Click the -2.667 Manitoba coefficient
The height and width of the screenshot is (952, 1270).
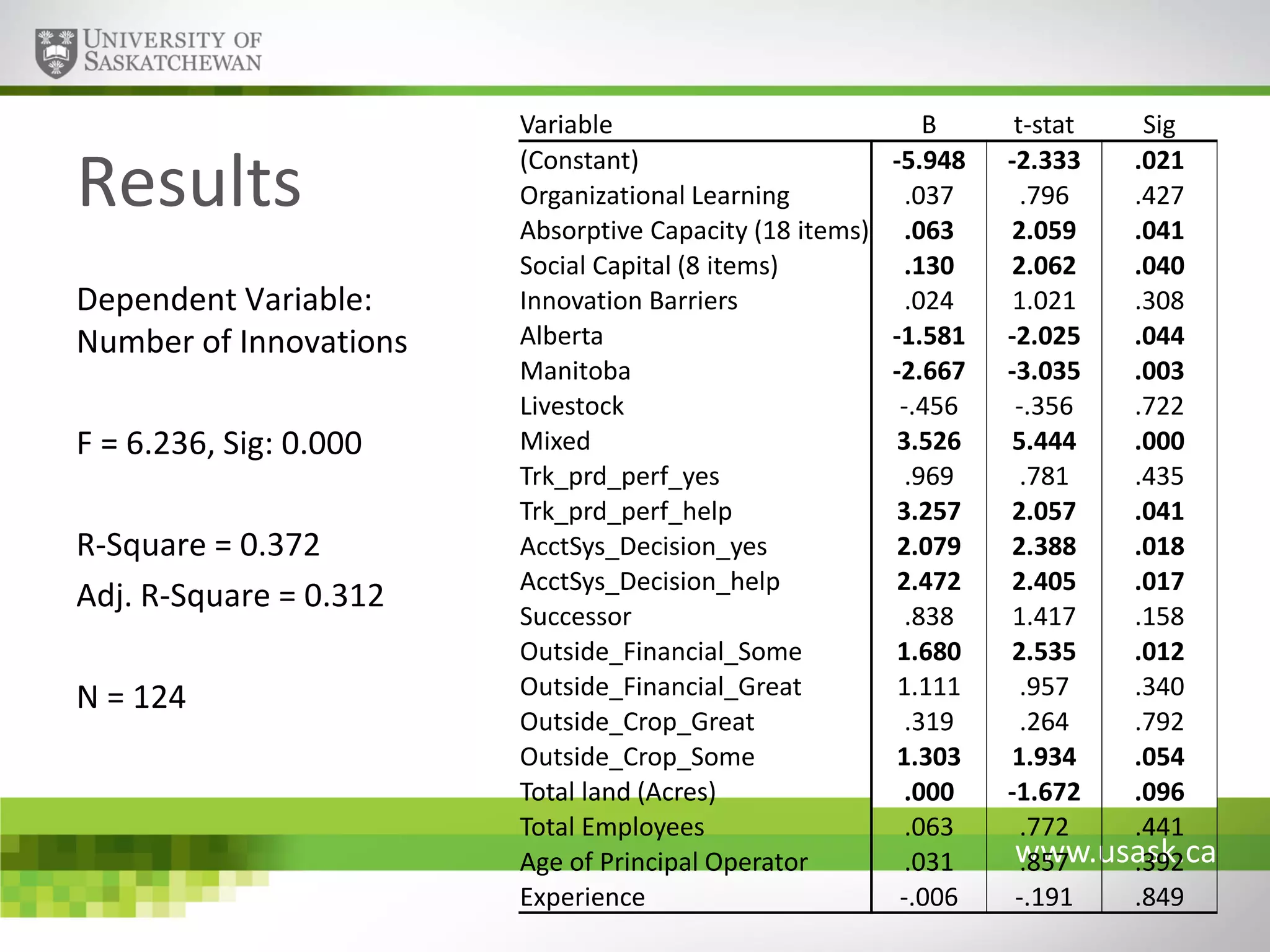(x=929, y=371)
